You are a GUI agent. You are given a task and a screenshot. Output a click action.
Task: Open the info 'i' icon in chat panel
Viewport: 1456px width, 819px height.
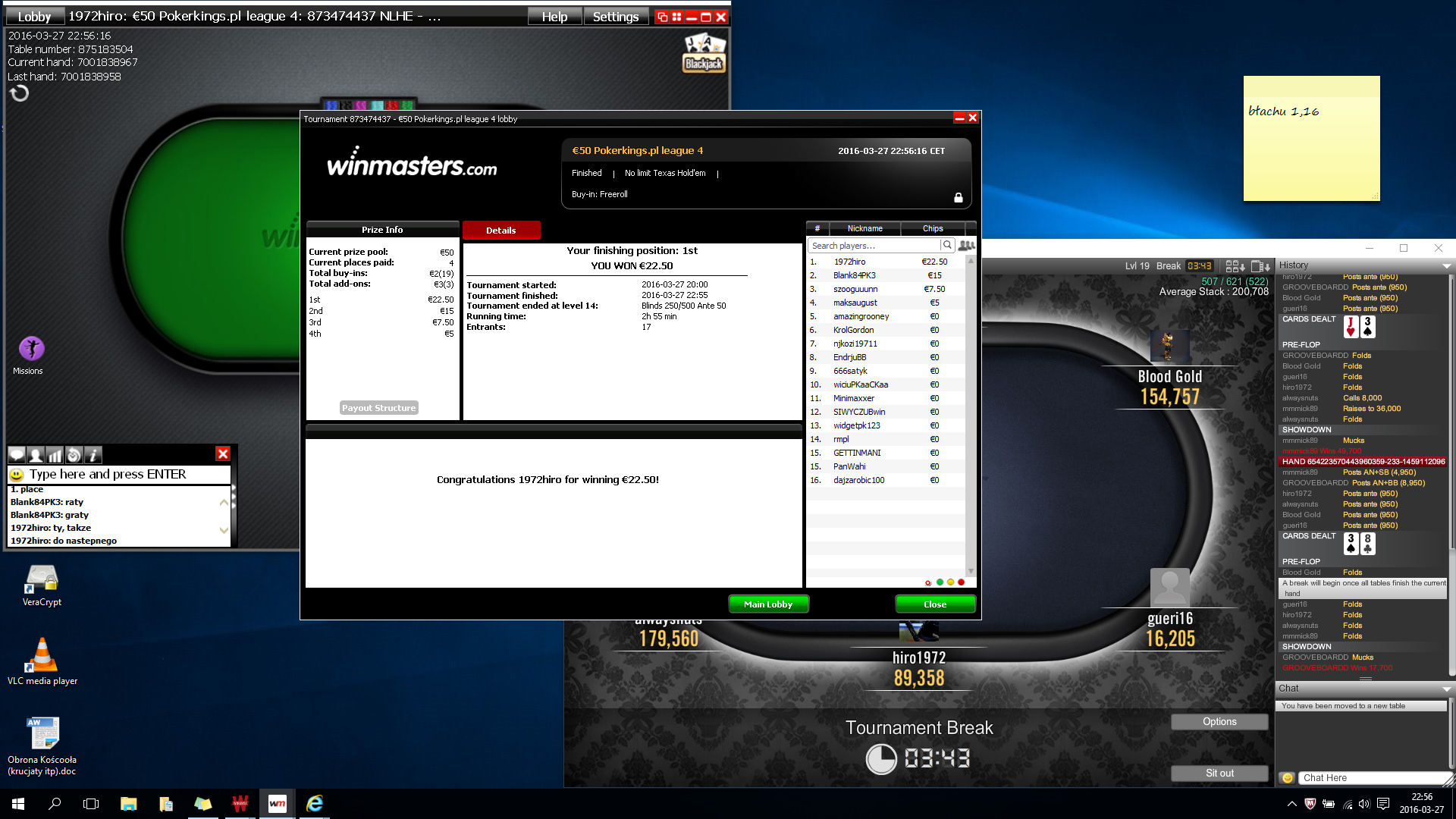93,454
